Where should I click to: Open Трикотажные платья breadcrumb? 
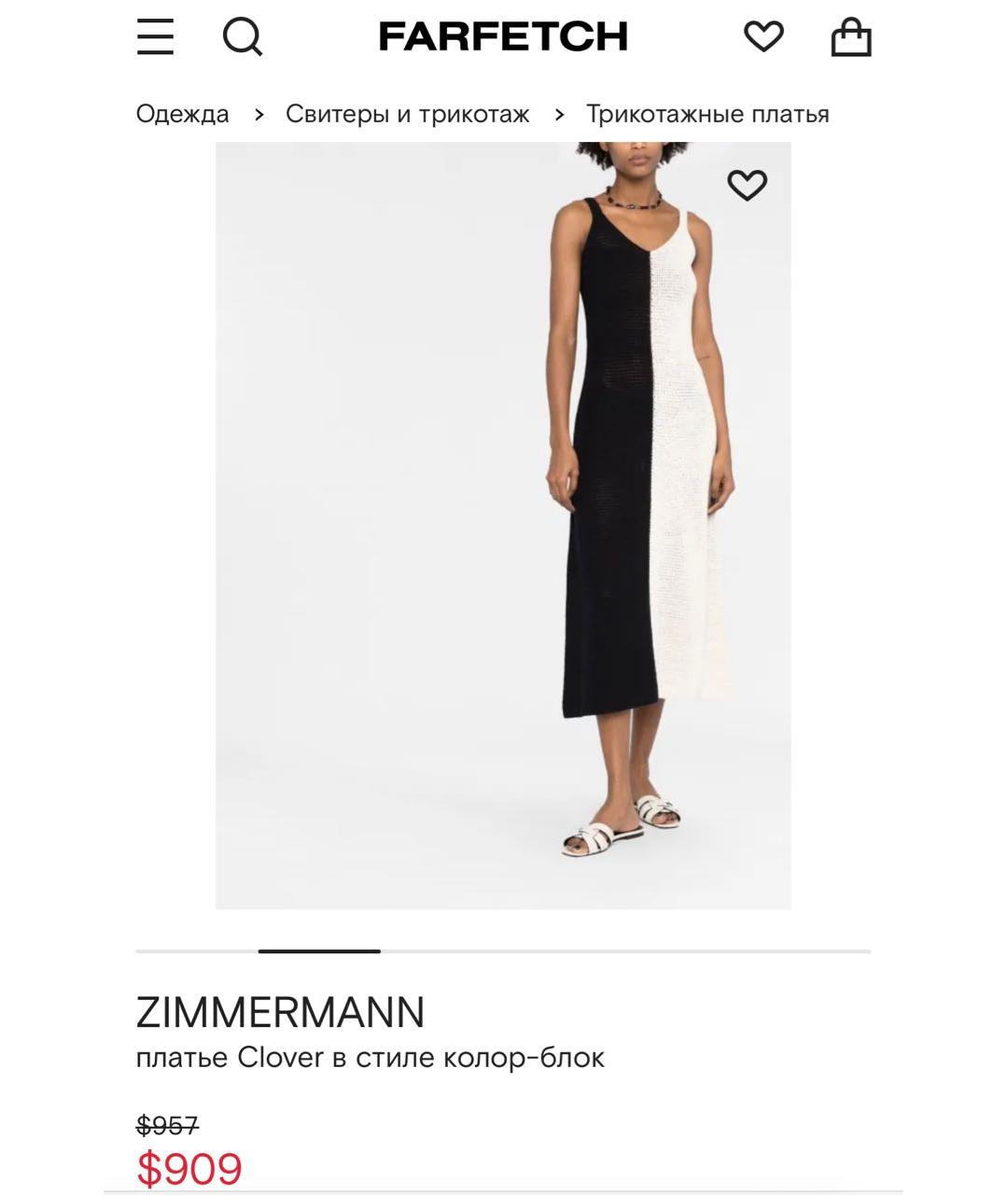click(x=707, y=114)
